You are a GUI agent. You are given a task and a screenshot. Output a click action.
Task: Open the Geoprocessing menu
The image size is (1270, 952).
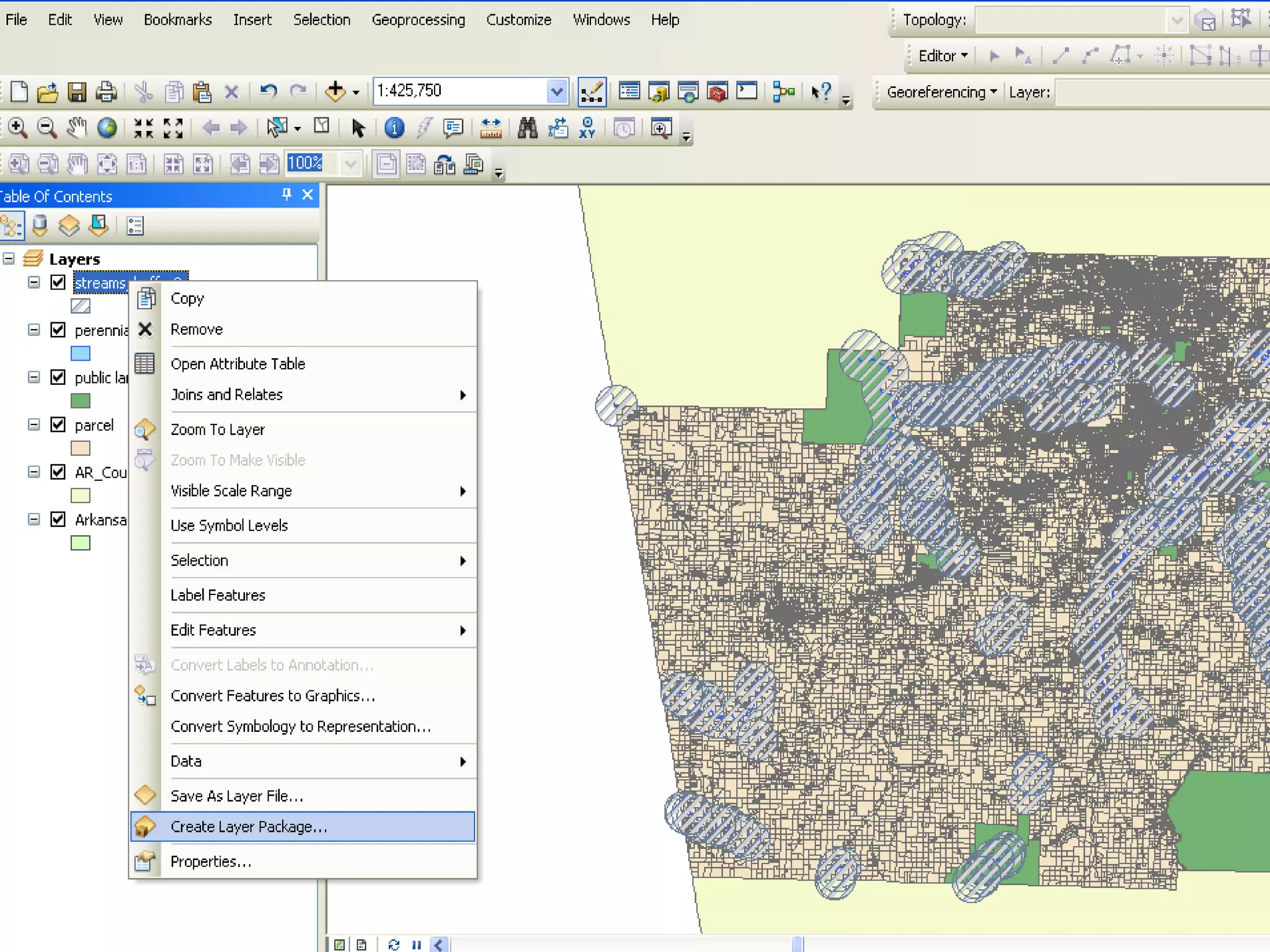(418, 20)
